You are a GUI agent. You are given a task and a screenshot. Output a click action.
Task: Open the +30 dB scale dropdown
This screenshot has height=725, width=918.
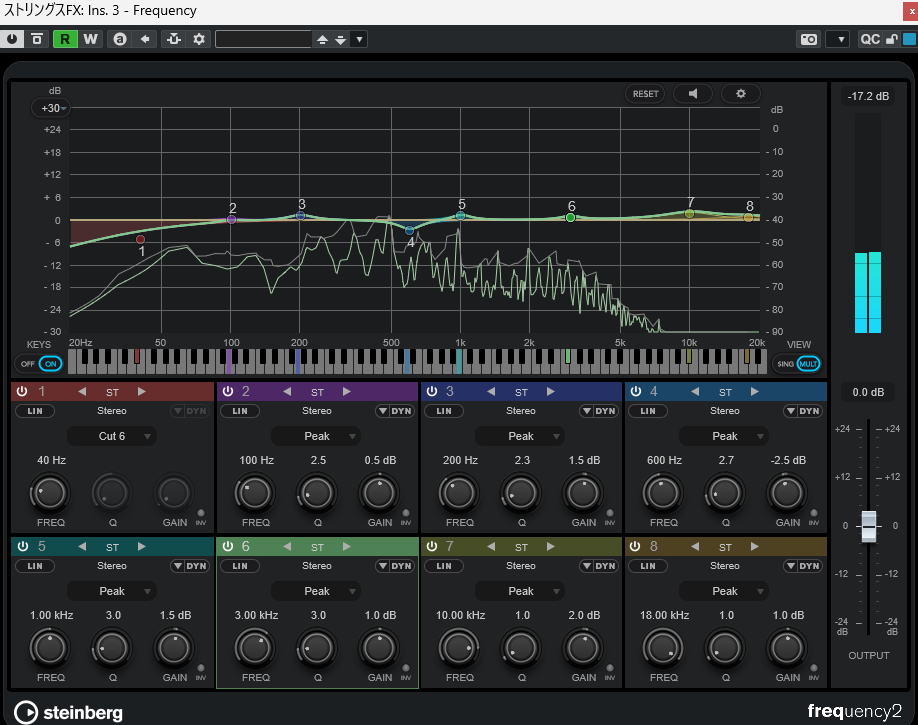pos(53,108)
